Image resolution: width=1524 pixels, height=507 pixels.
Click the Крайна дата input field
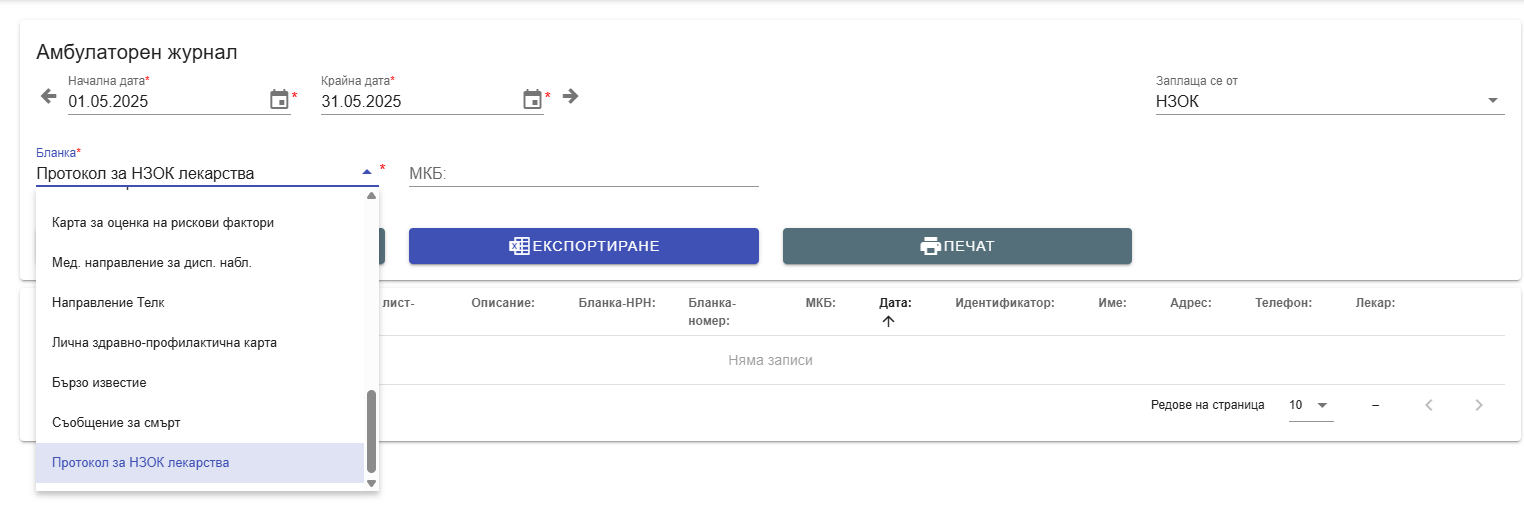[x=419, y=101]
